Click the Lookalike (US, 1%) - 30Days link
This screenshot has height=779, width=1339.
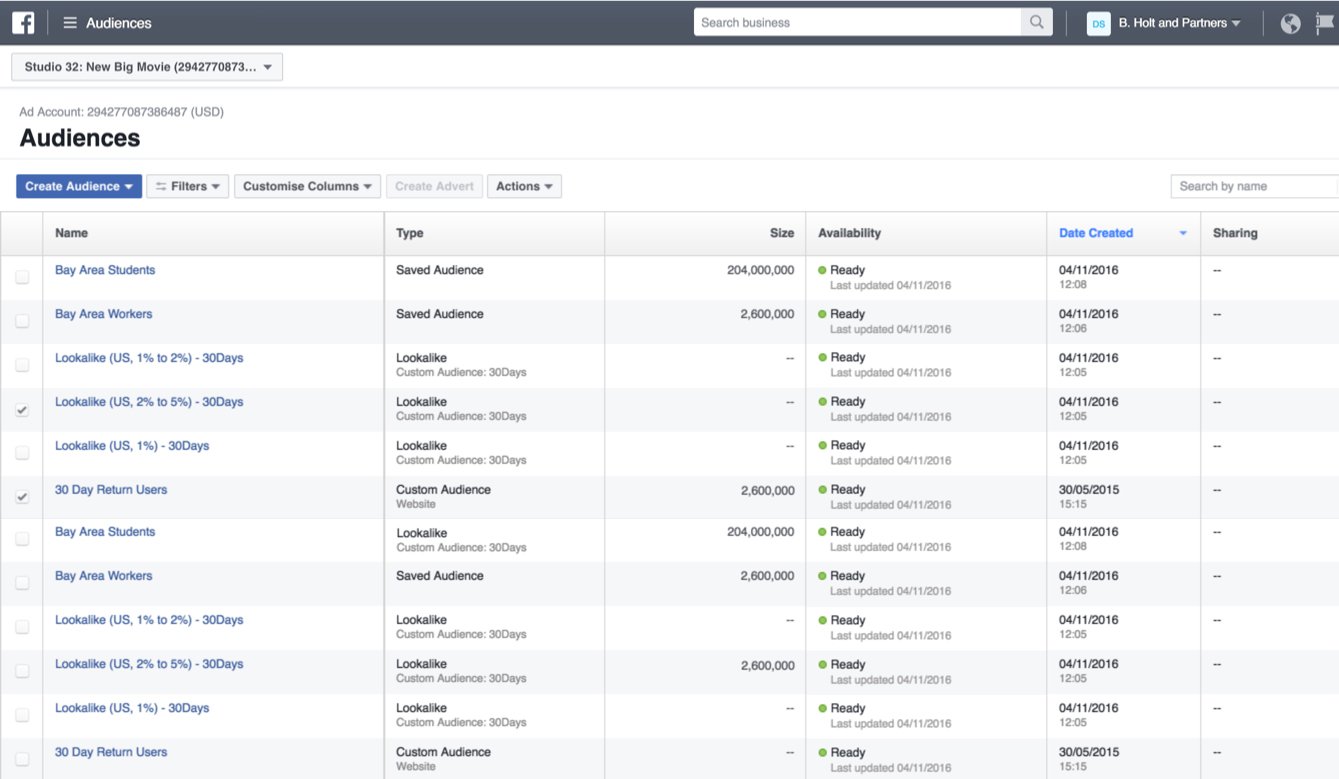click(x=132, y=446)
